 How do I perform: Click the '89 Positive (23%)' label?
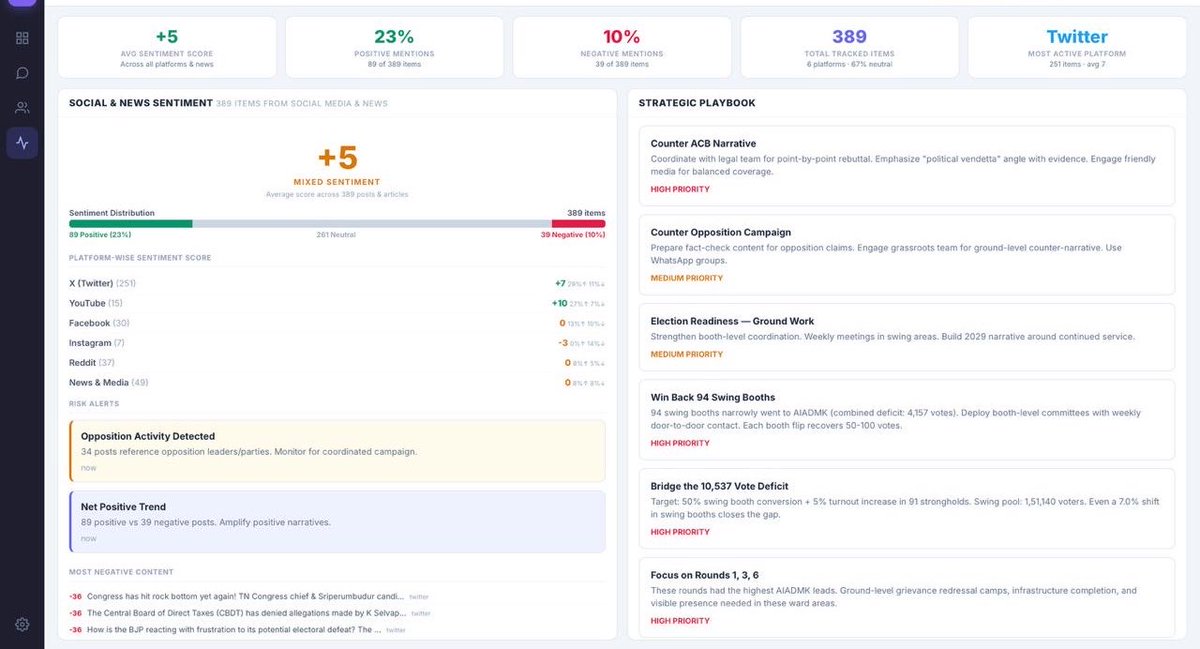[x=100, y=235]
